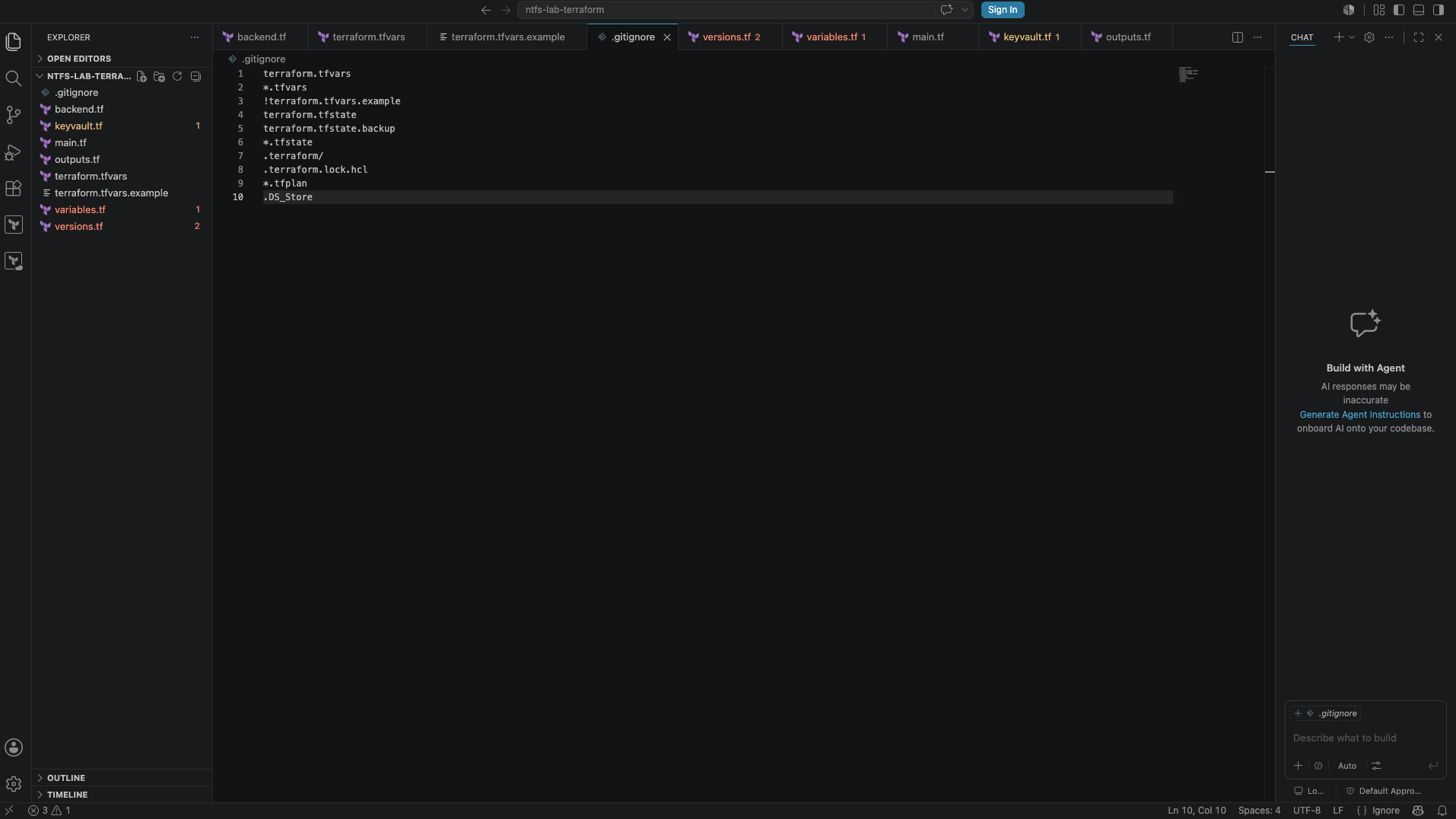
Task: Open the remote window indicator
Action: point(9,811)
